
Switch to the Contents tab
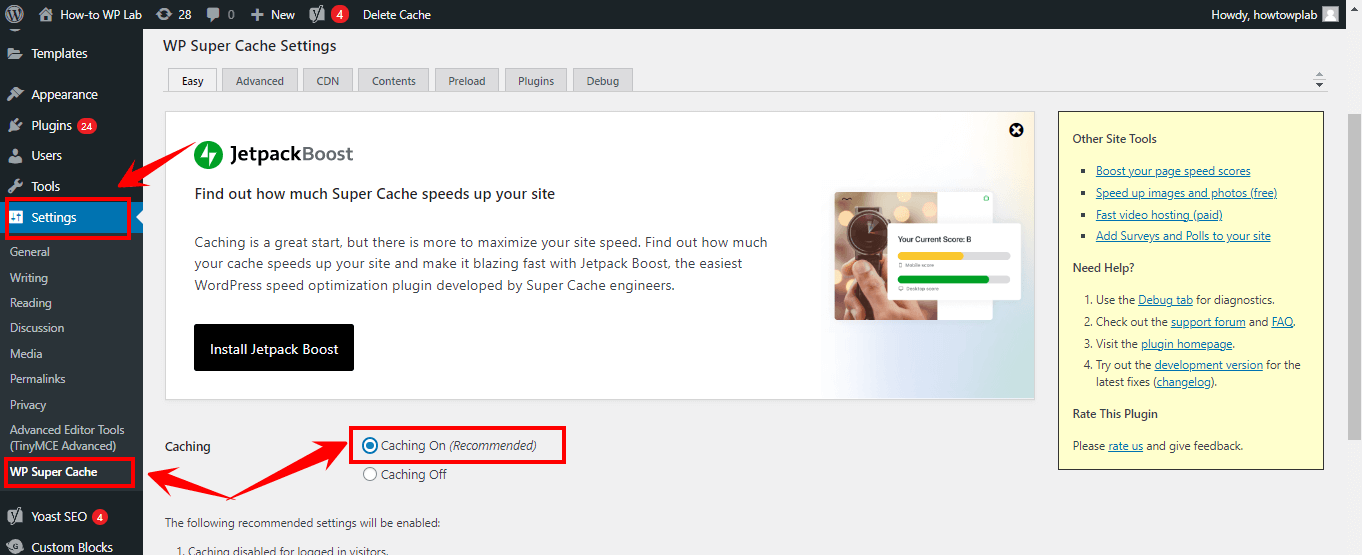coord(394,80)
